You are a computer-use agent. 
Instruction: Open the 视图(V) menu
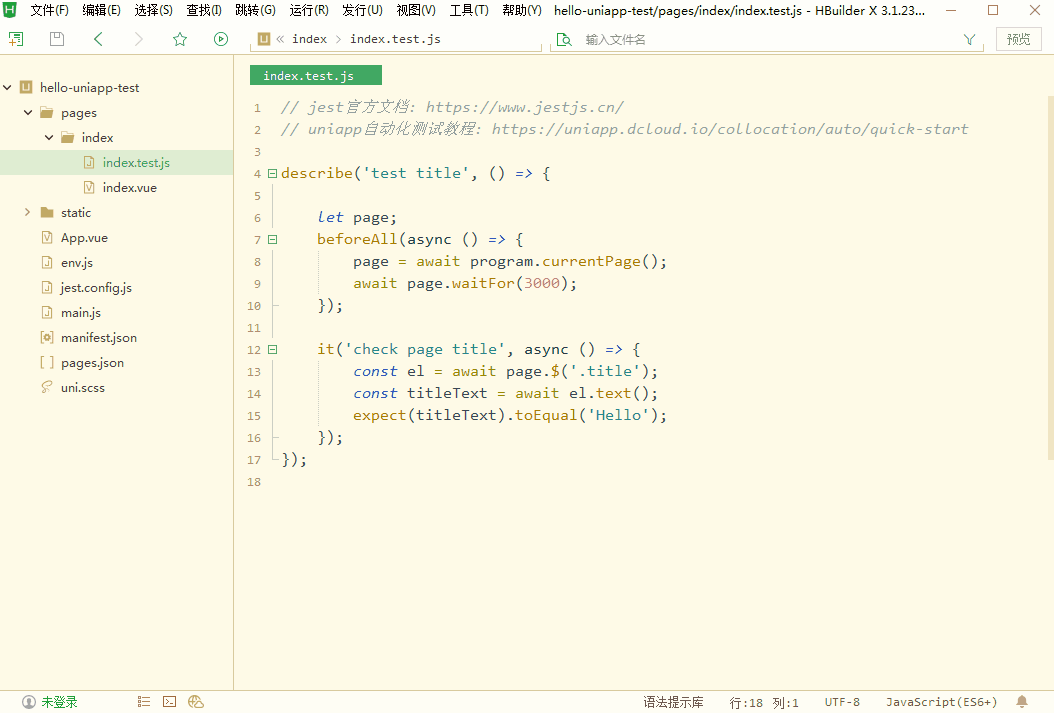pyautogui.click(x=416, y=10)
